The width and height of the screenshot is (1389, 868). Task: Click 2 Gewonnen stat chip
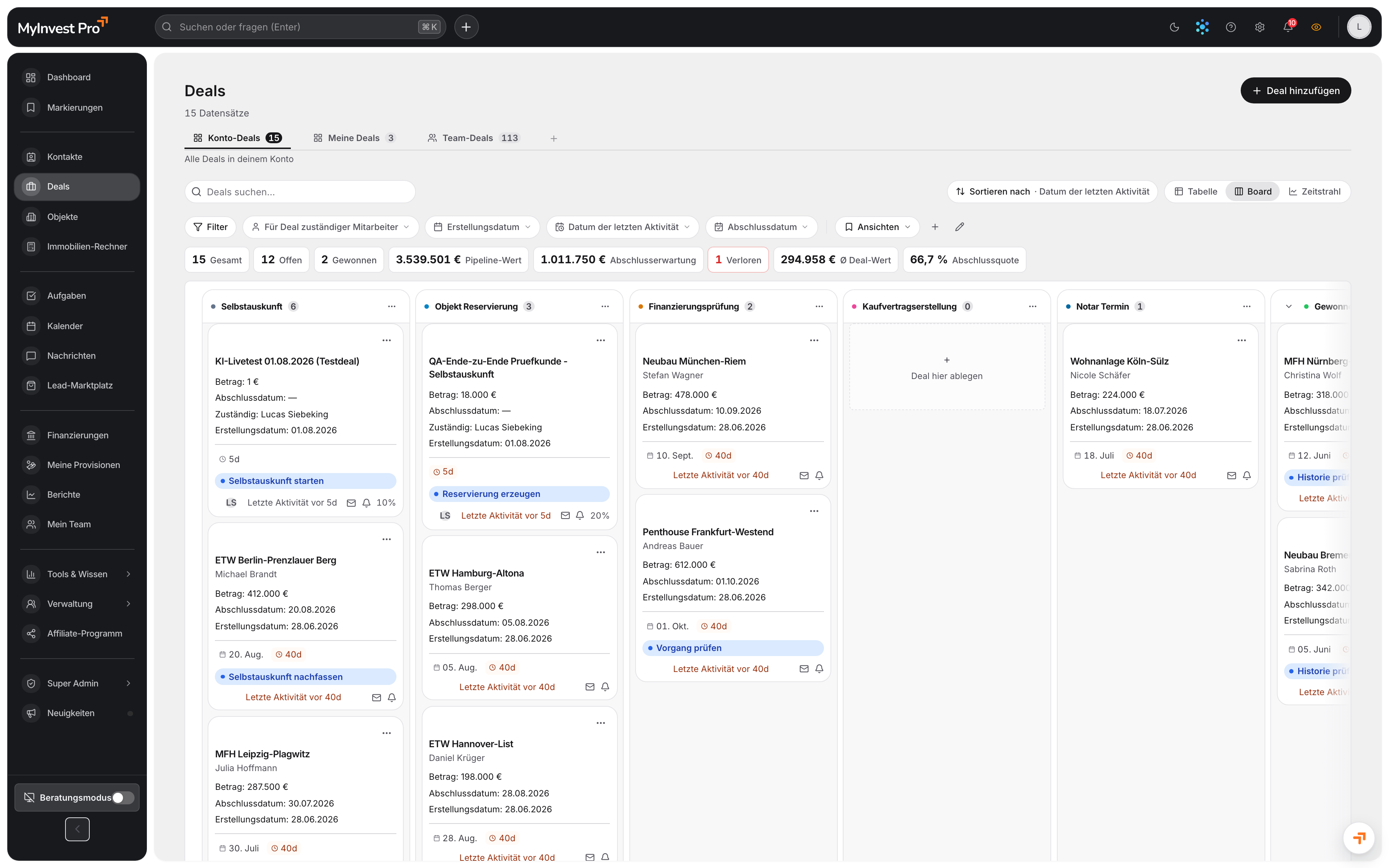tap(348, 259)
